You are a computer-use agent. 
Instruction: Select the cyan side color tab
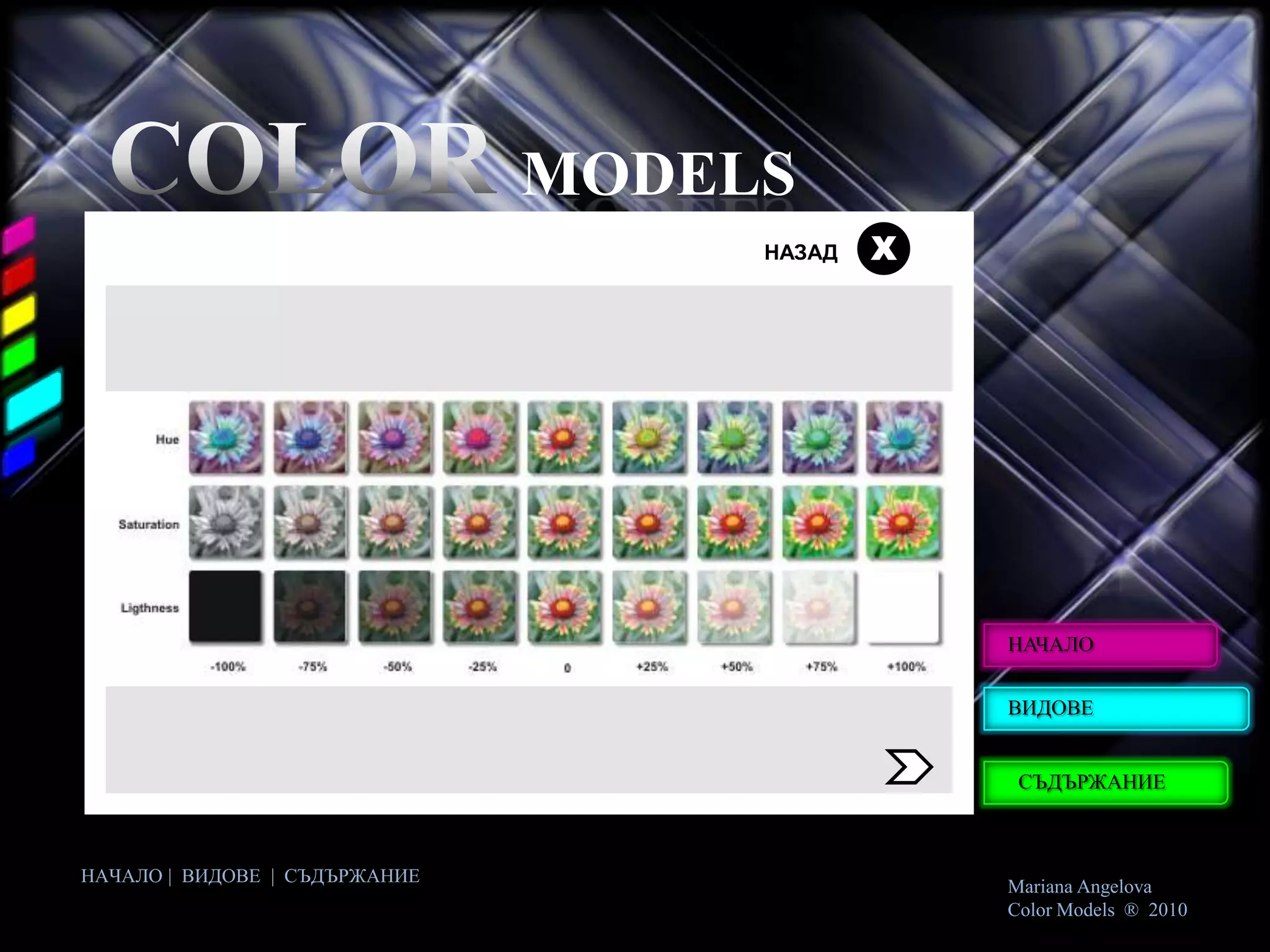(34, 401)
